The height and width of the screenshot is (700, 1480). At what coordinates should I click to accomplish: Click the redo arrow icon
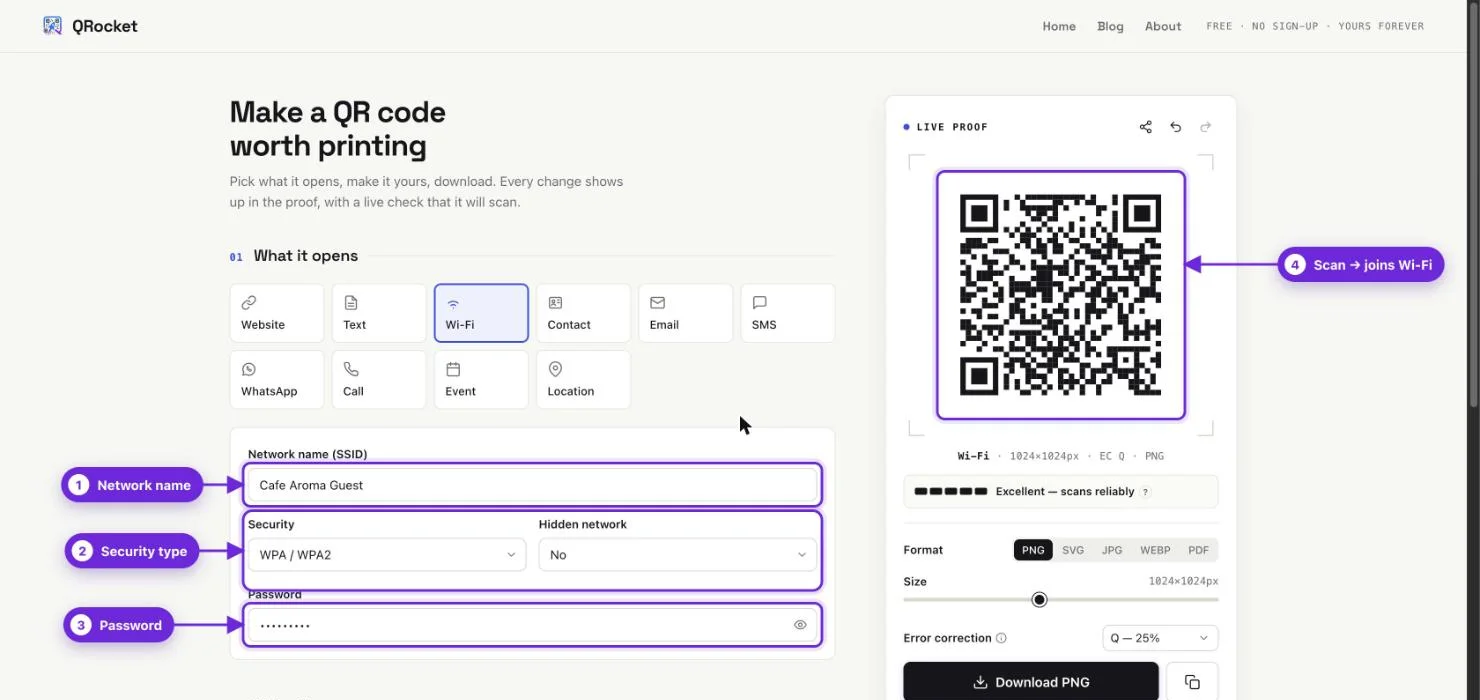[x=1206, y=127]
